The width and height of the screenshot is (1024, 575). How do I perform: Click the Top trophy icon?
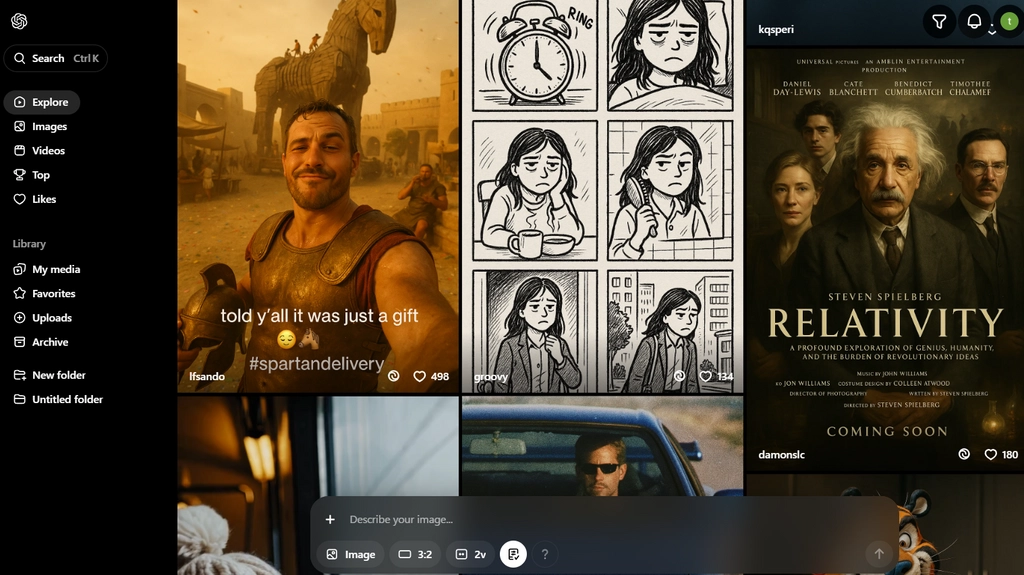click(x=20, y=174)
